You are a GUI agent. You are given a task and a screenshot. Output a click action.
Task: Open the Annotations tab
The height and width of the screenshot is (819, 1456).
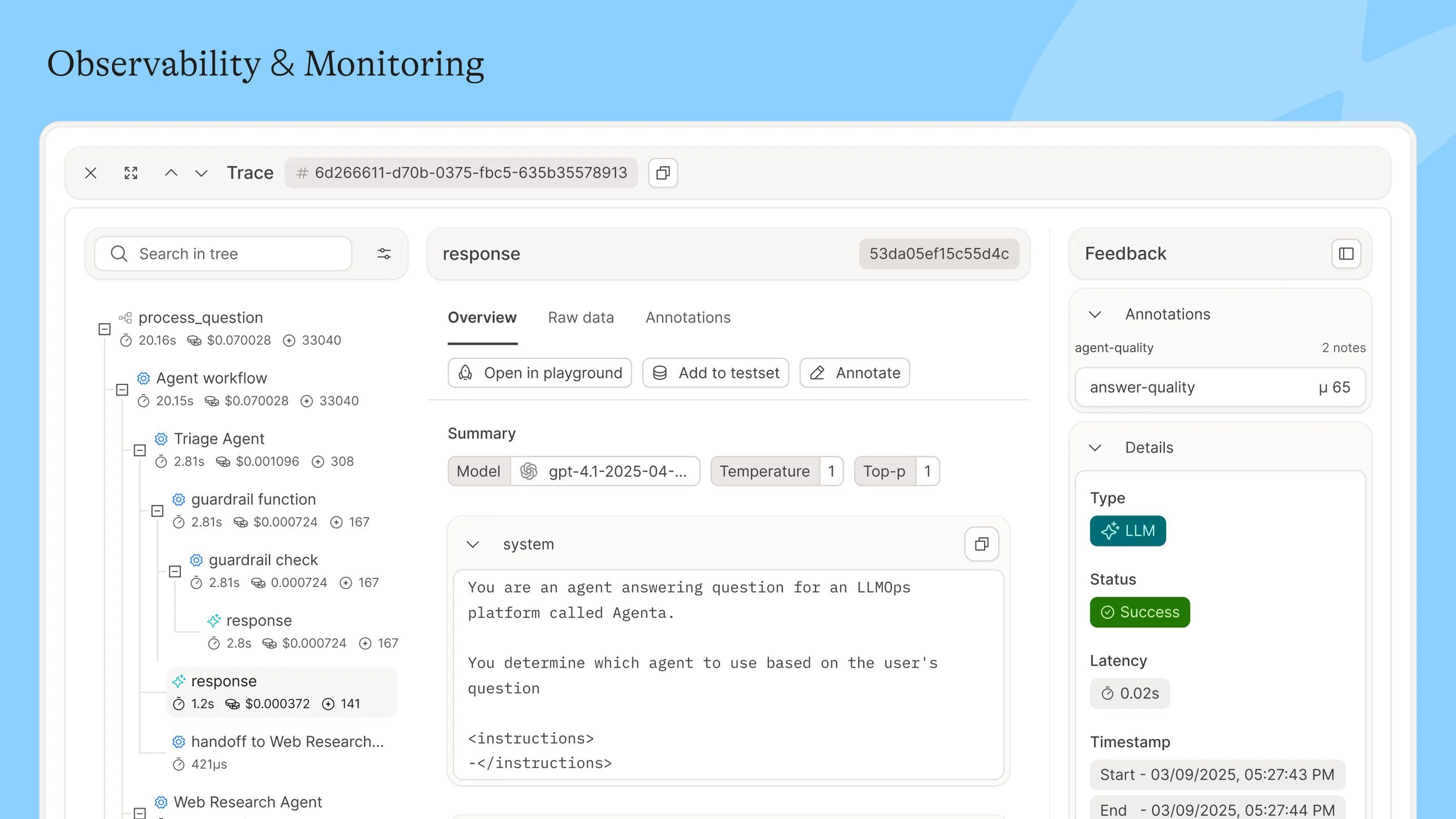688,317
